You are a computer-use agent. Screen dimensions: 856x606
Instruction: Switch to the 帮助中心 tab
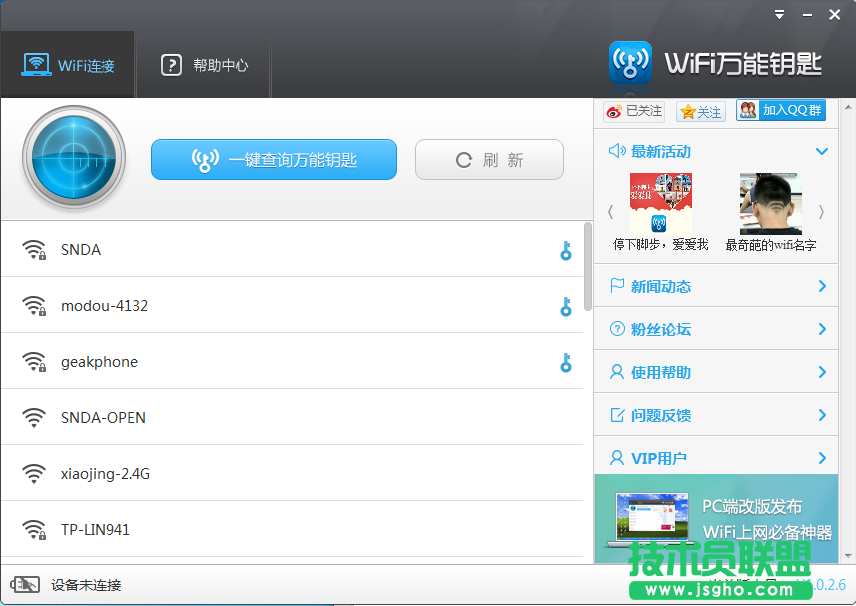coord(203,66)
